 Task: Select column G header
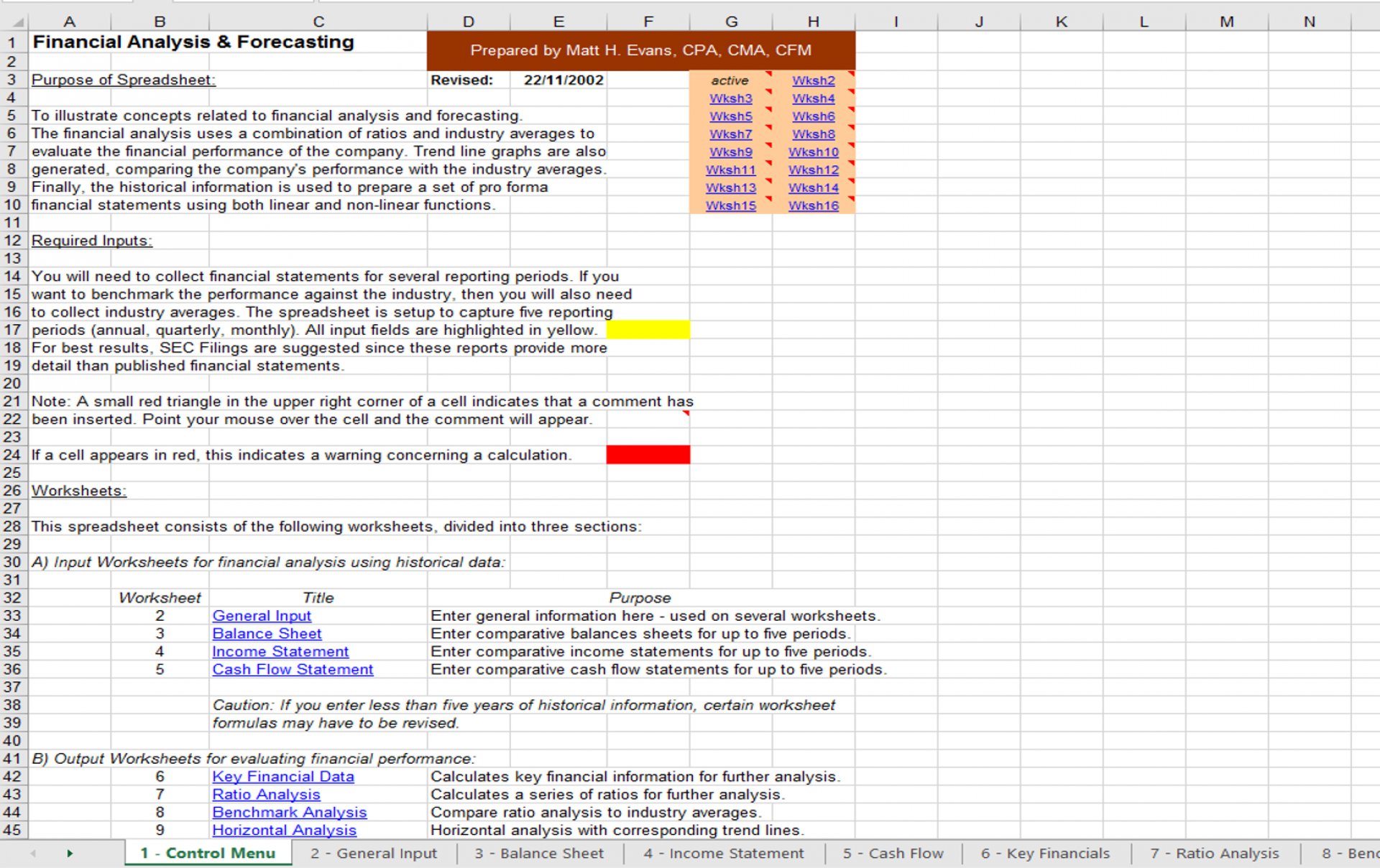click(x=731, y=22)
